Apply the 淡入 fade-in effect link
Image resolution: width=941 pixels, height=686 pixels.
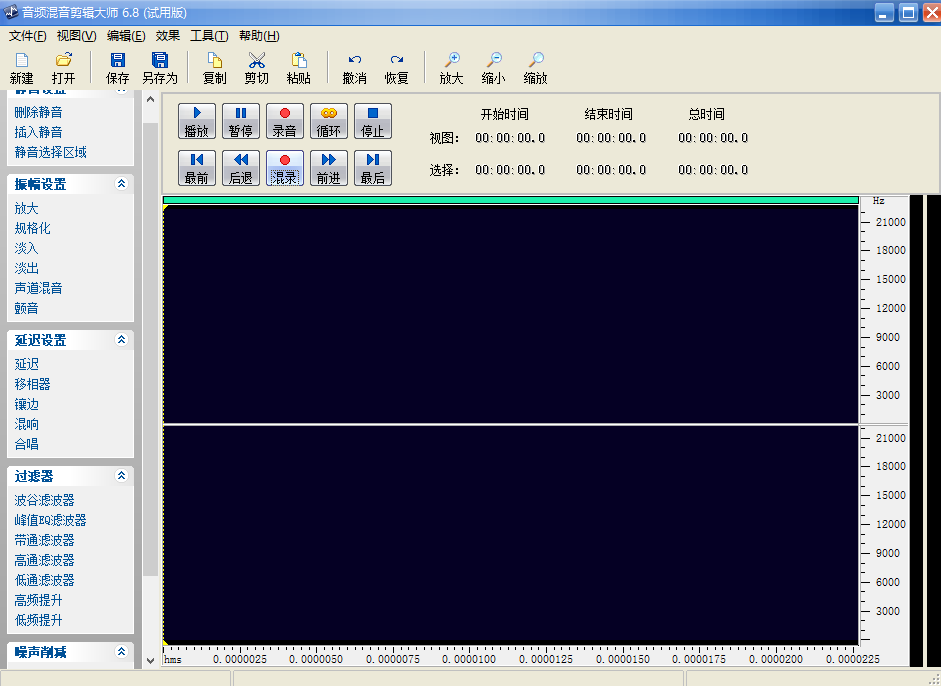pos(26,248)
